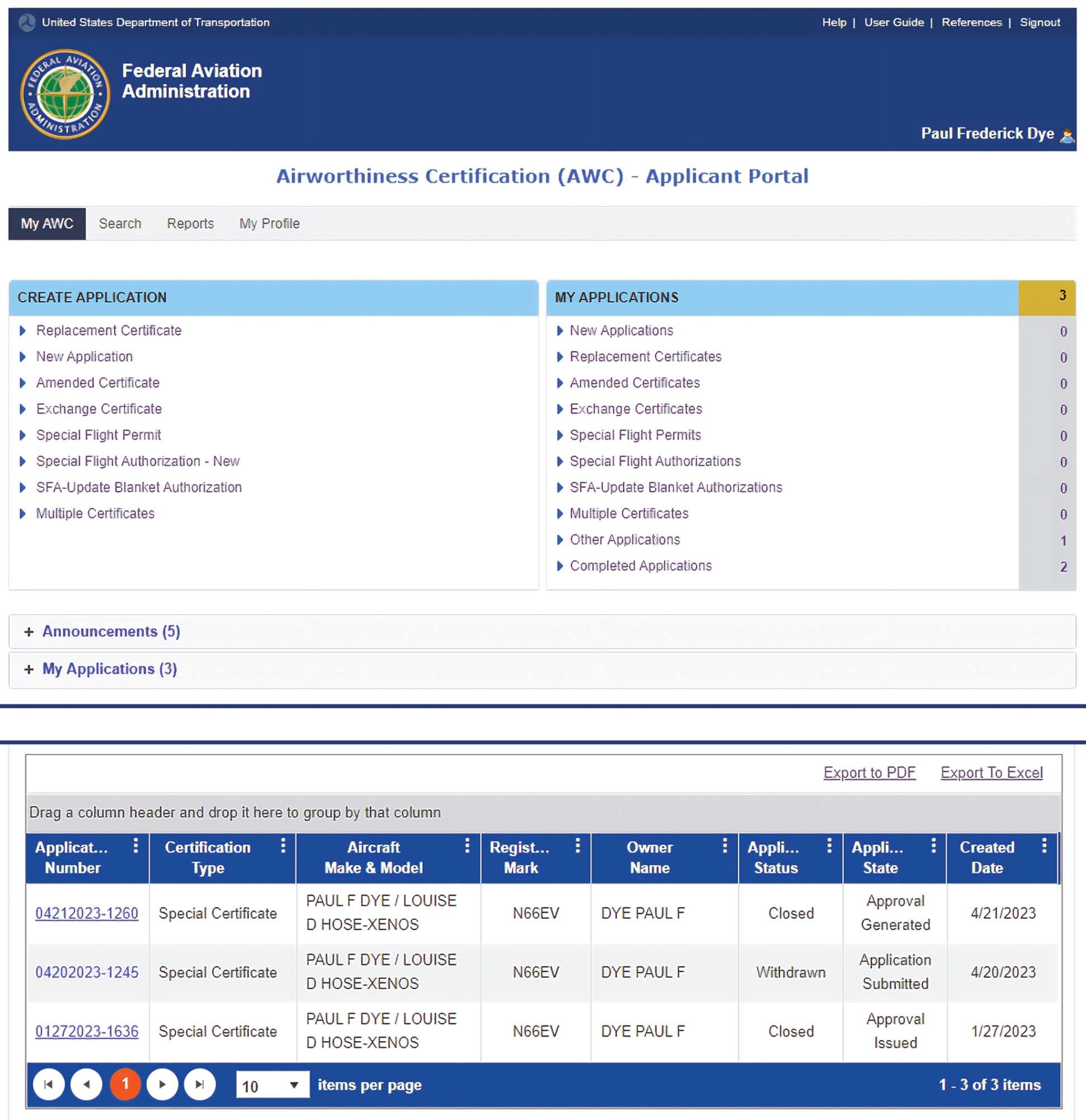Viewport: 1086px width, 1120px height.
Task: View Completed Applications list
Action: [x=641, y=566]
